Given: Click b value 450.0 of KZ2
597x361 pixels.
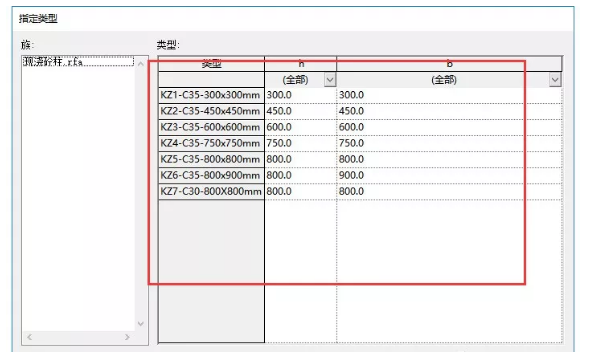Looking at the screenshot, I should point(449,111).
